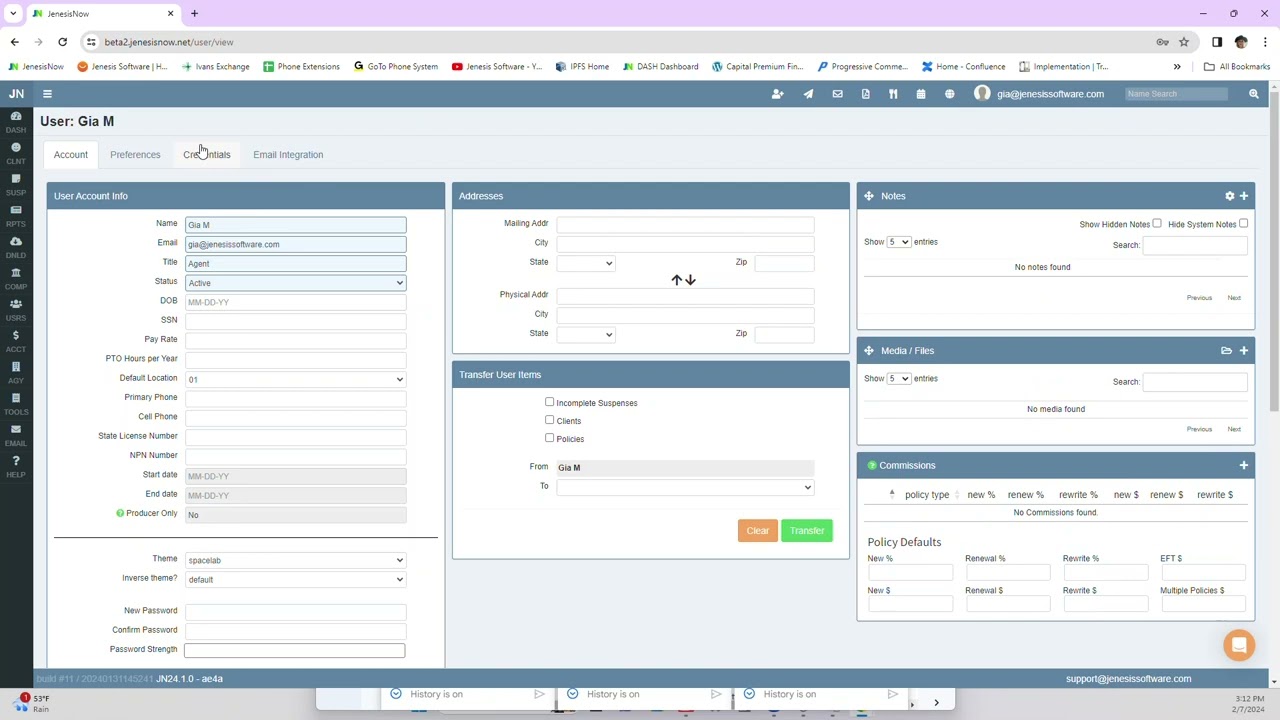Open the COMP companies sidebar icon

(16, 278)
